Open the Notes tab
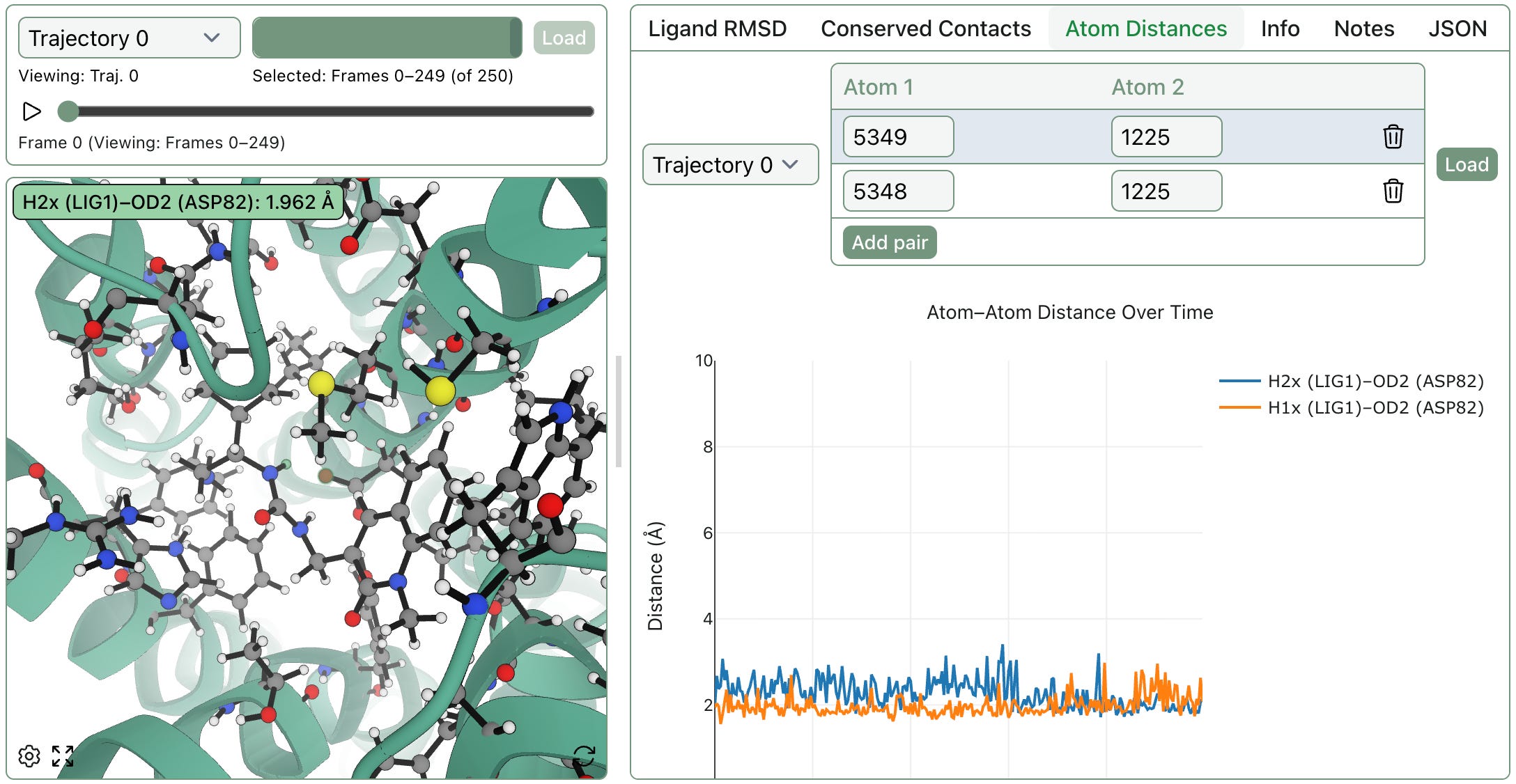1516x784 pixels. [1363, 29]
